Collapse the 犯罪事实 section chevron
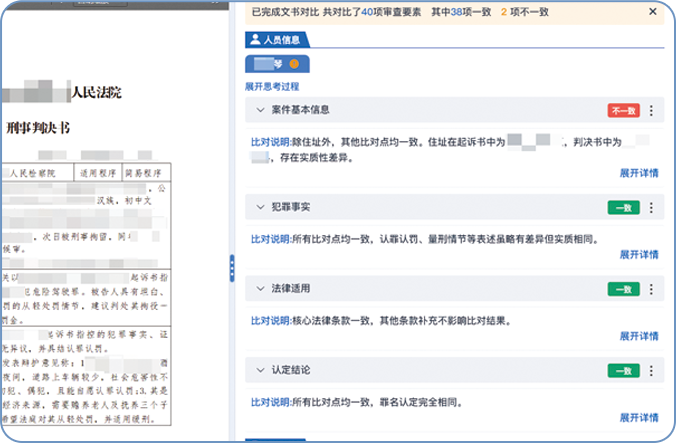Image resolution: width=676 pixels, height=443 pixels. pos(260,207)
